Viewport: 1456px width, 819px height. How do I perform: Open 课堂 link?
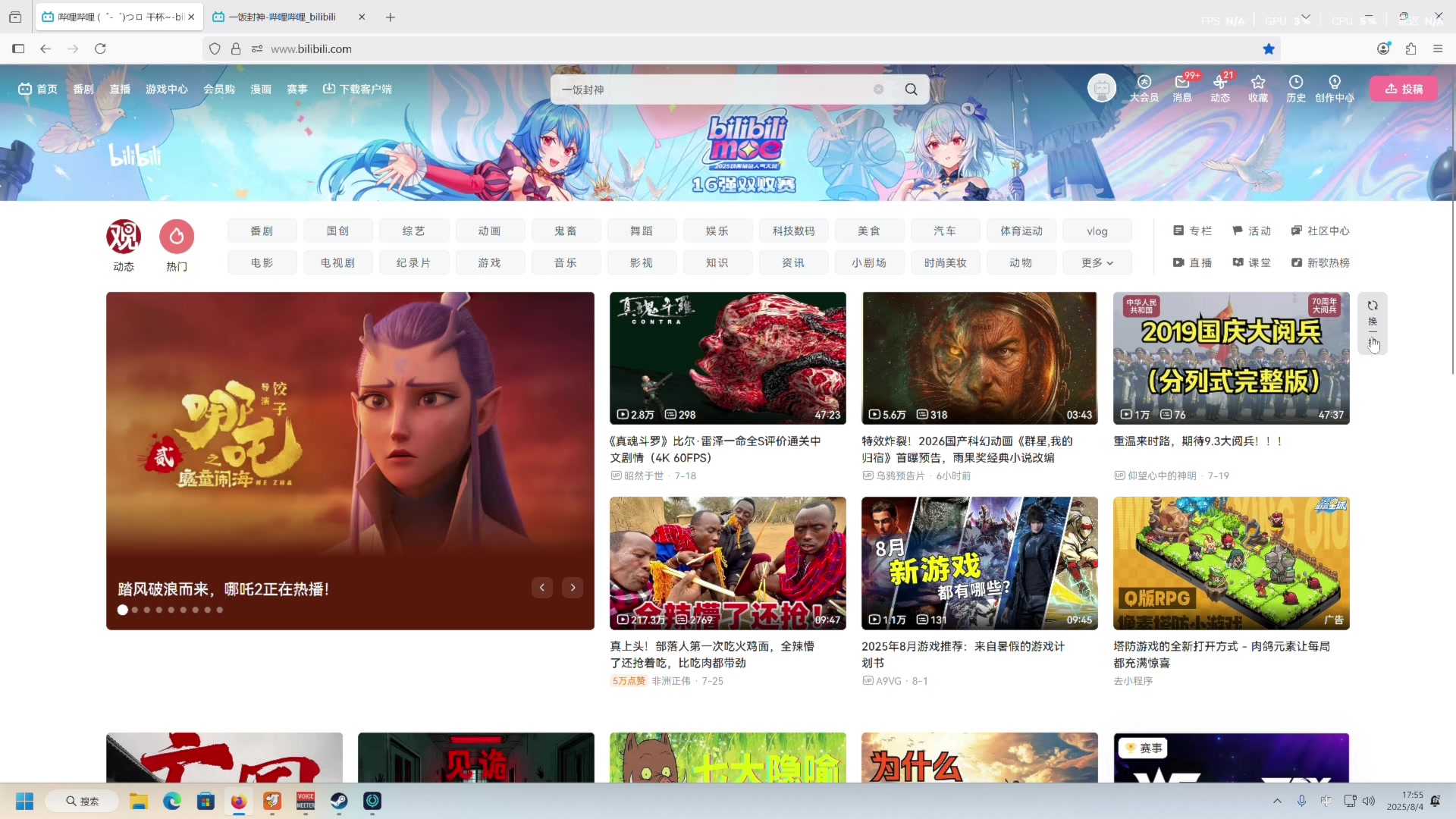[x=1251, y=262]
